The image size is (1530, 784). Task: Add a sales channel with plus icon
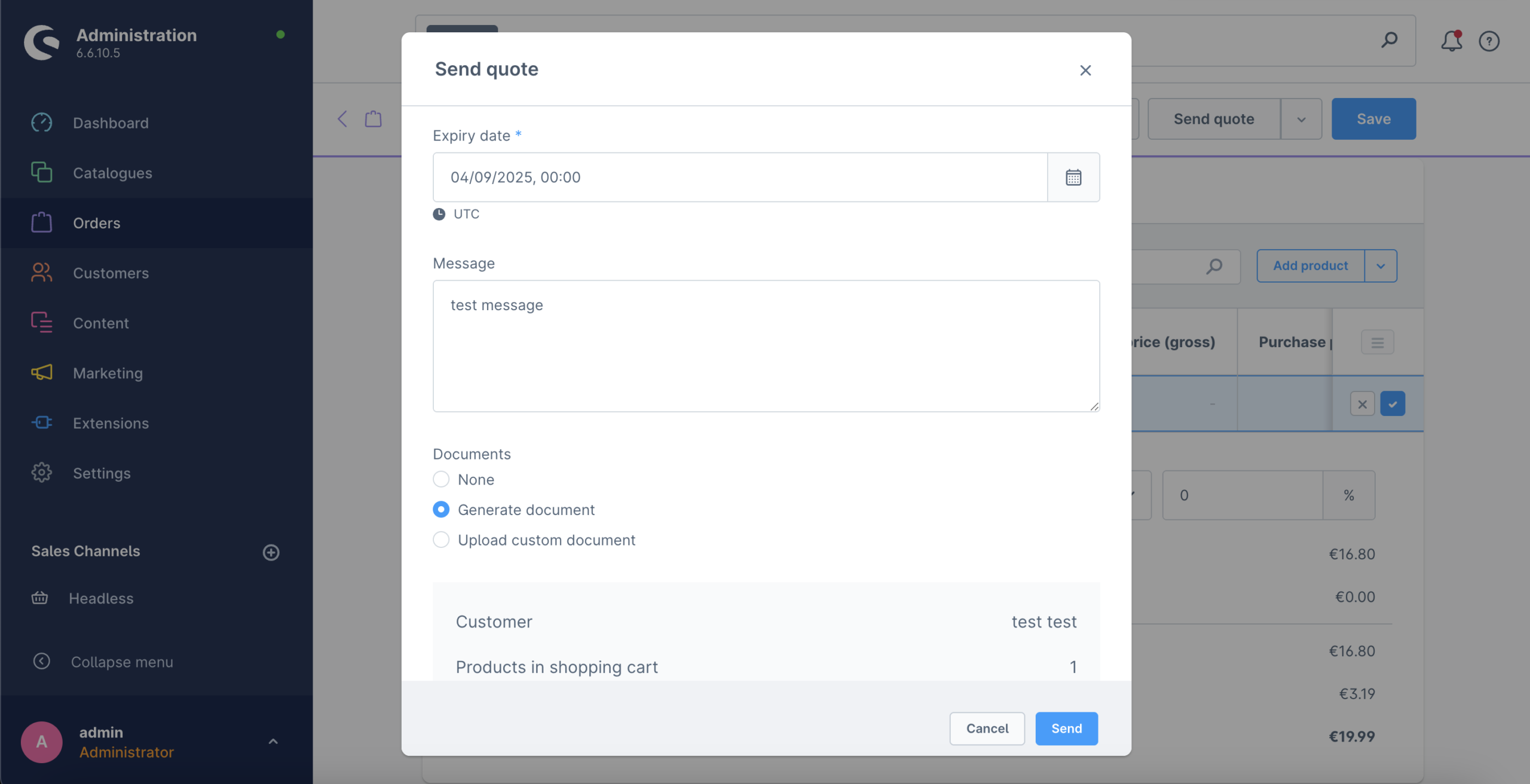(x=271, y=552)
